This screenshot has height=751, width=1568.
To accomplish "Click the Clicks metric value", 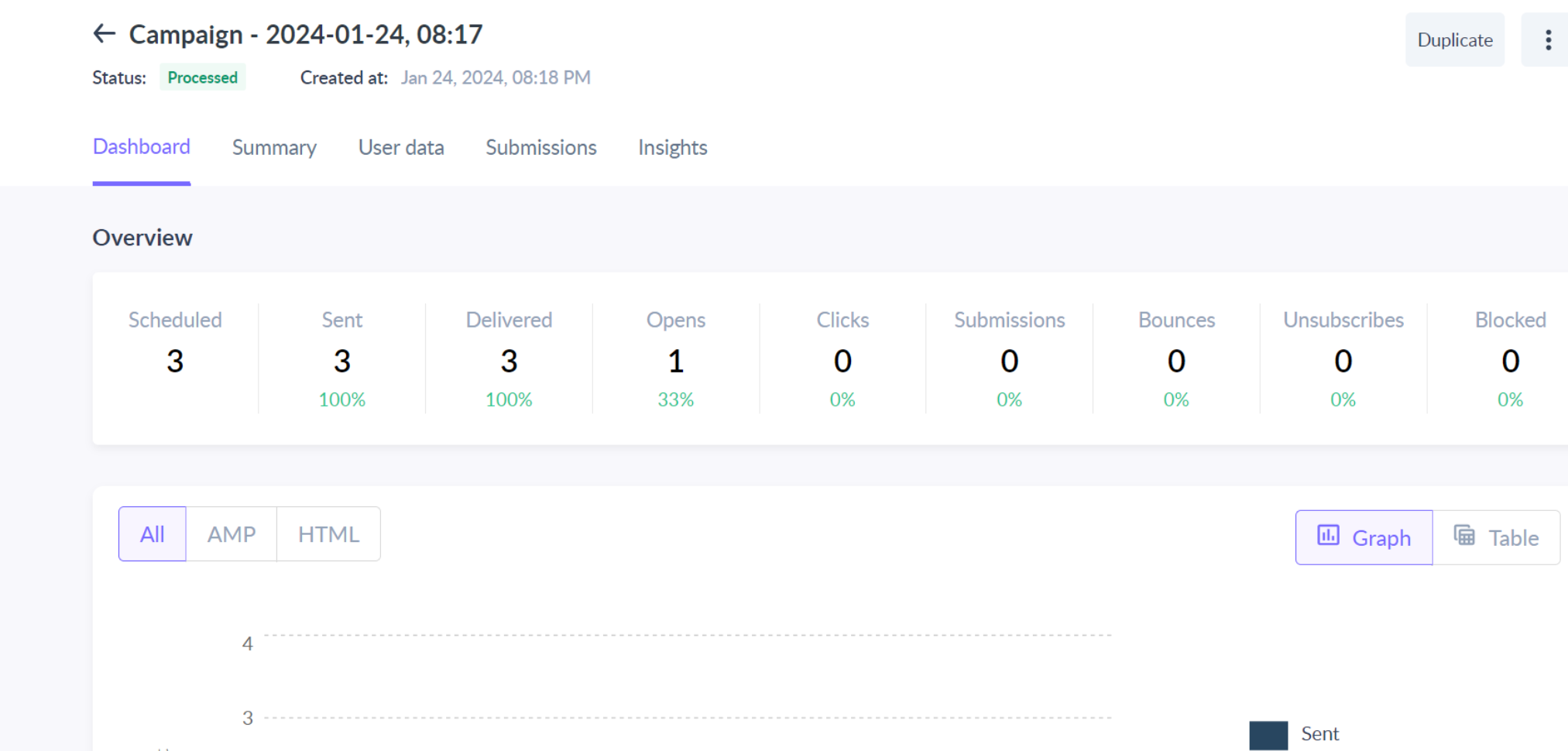I will tap(842, 361).
